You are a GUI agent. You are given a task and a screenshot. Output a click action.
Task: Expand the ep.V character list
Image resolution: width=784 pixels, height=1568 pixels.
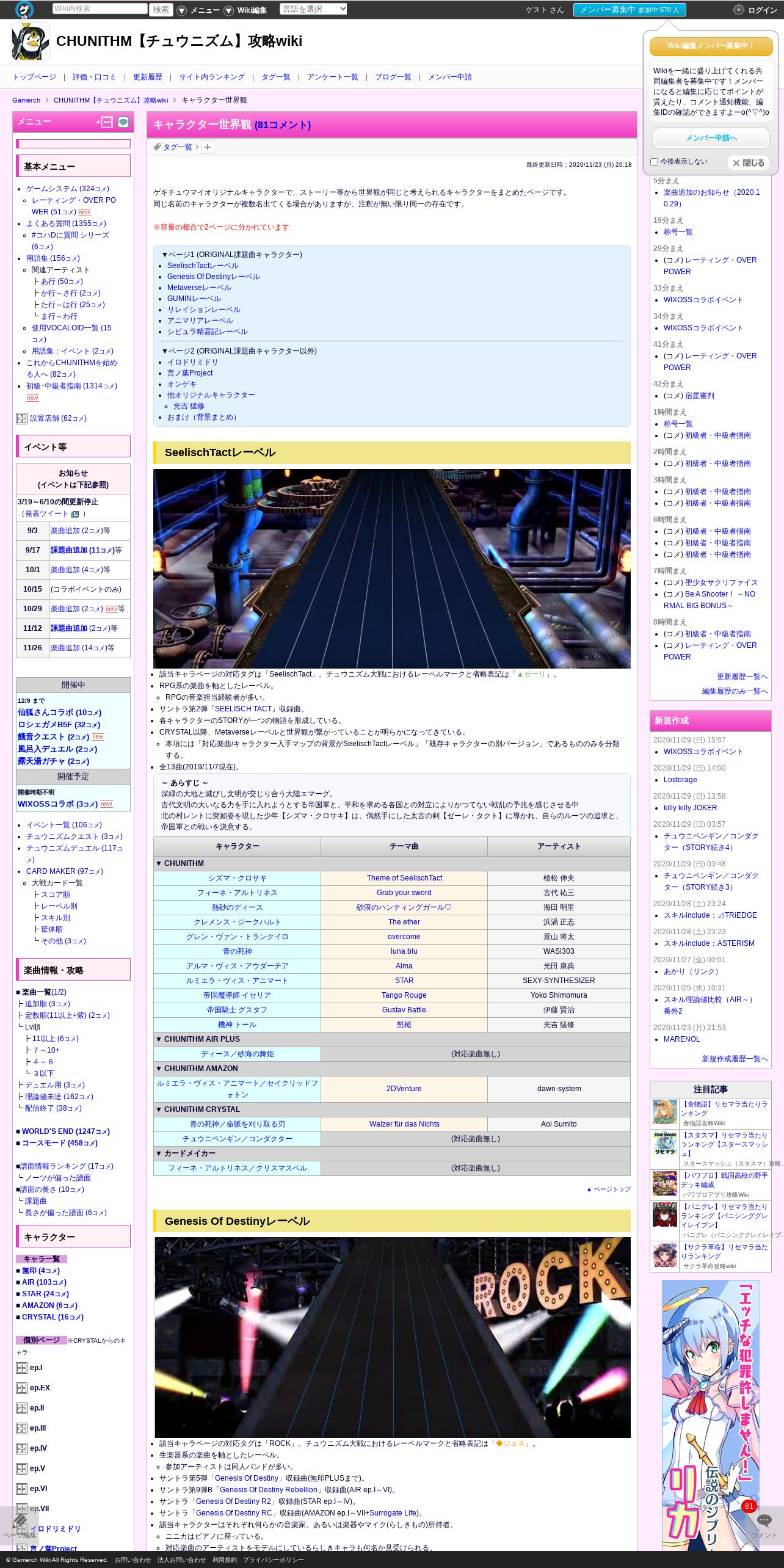(x=21, y=1468)
